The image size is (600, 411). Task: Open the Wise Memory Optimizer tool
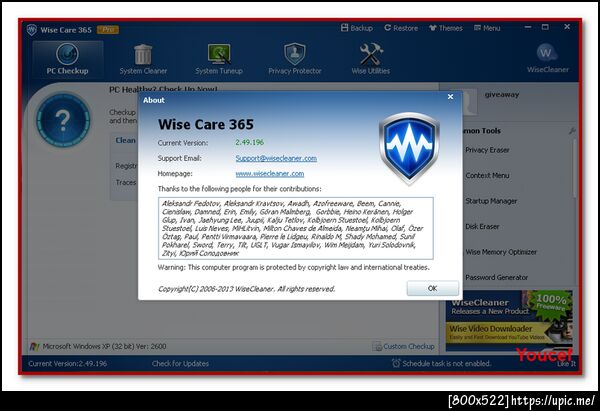coord(501,252)
